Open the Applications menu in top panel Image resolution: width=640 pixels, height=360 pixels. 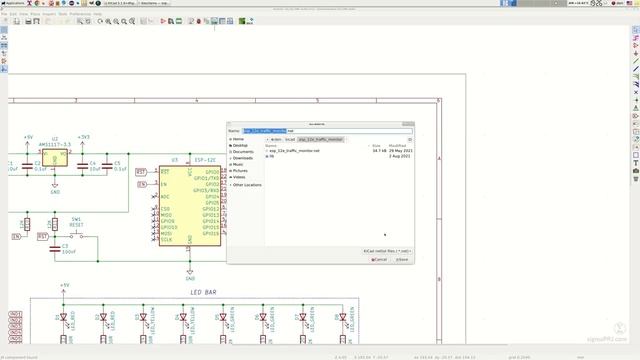pyautogui.click(x=13, y=3)
